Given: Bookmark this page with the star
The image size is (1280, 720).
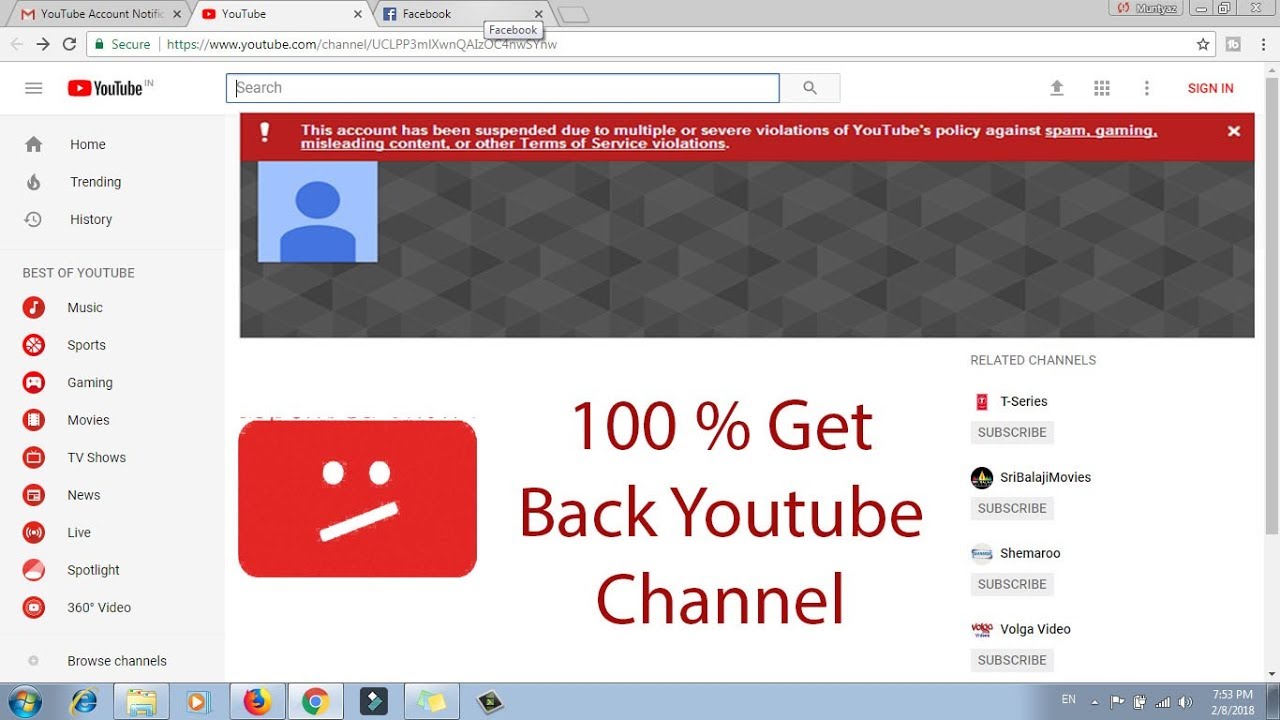Looking at the screenshot, I should 1203,44.
